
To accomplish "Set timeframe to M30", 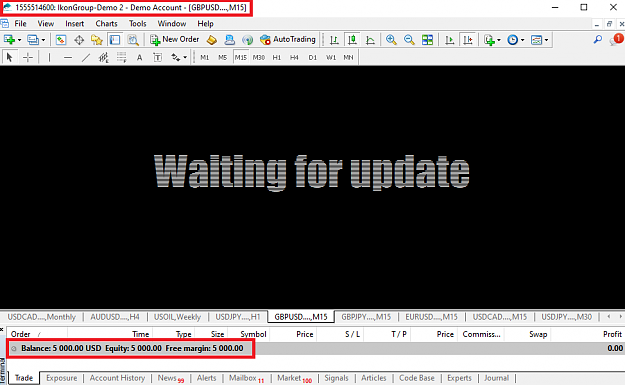I will (x=259, y=57).
